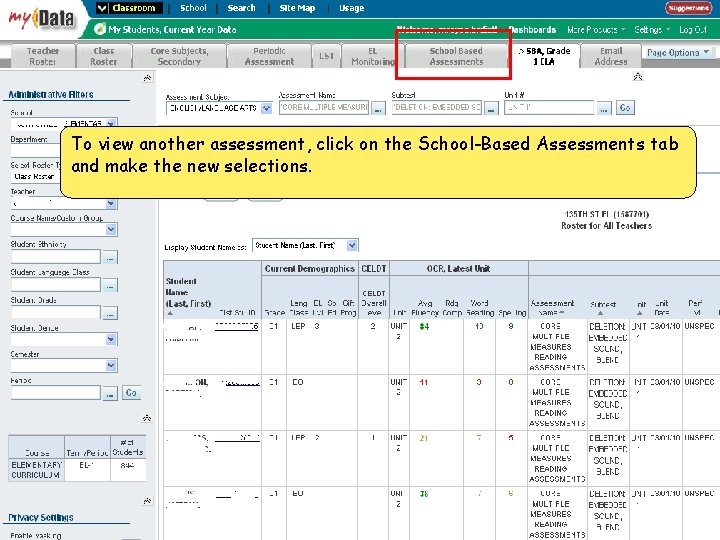Click Go beside the Period field
This screenshot has width=720, height=540.
pos(131,393)
